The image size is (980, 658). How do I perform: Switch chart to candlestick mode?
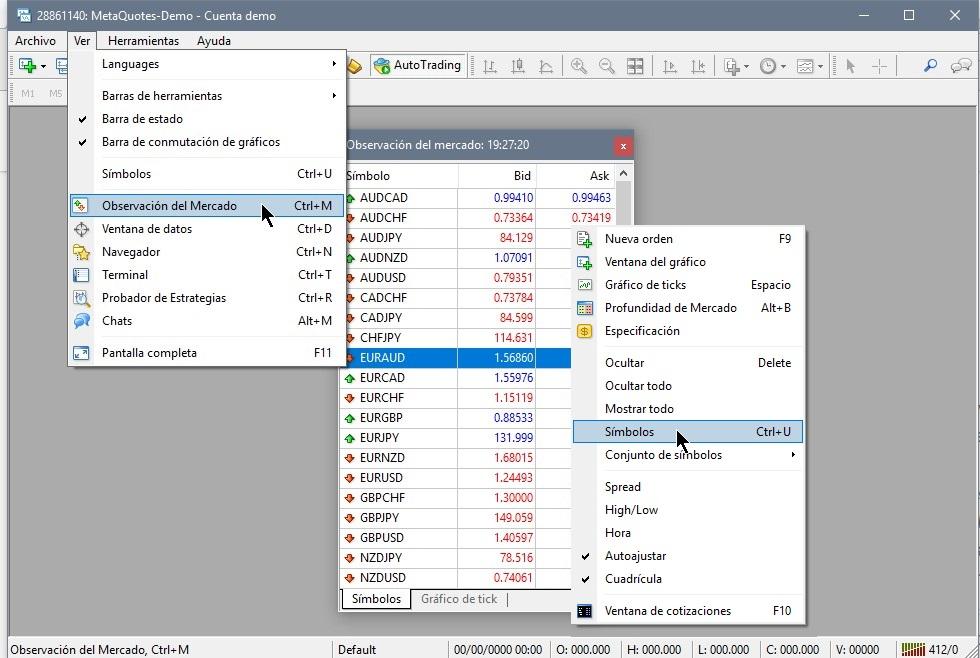click(x=518, y=66)
